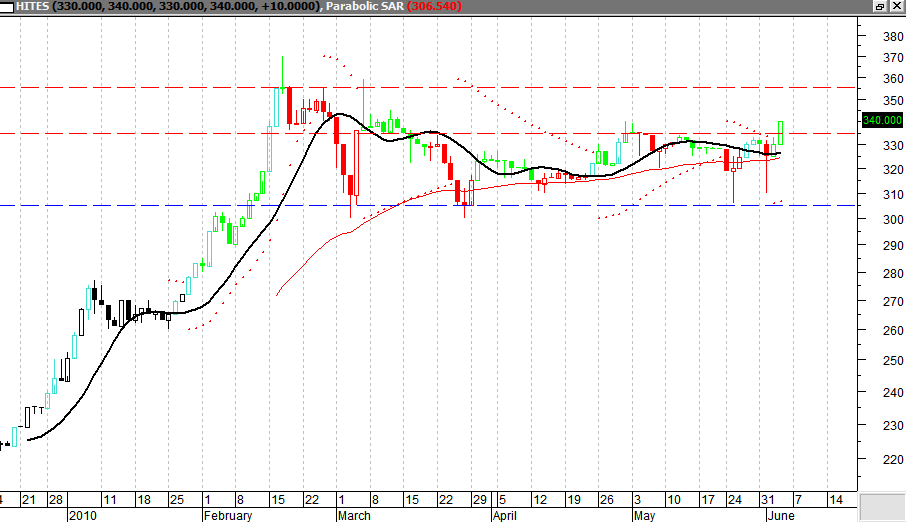Screen dimensions: 906x522
Task: Select the 7 date label on time axis
Action: click(x=798, y=500)
